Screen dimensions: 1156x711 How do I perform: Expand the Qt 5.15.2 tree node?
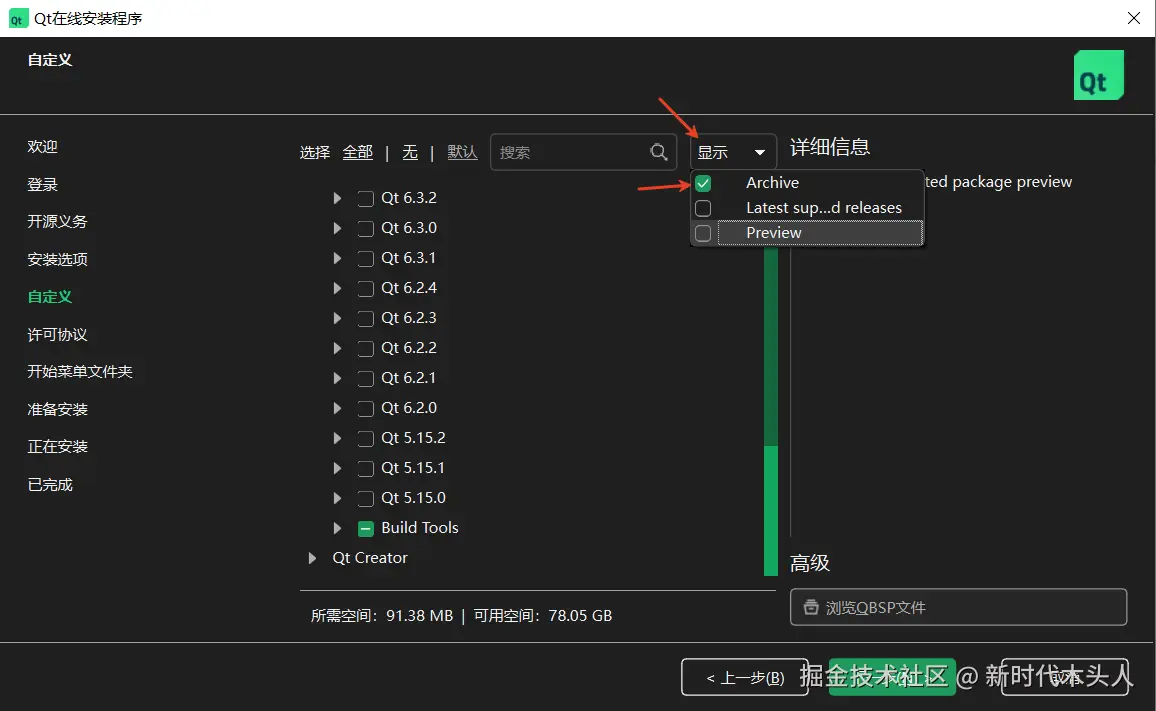[337, 438]
